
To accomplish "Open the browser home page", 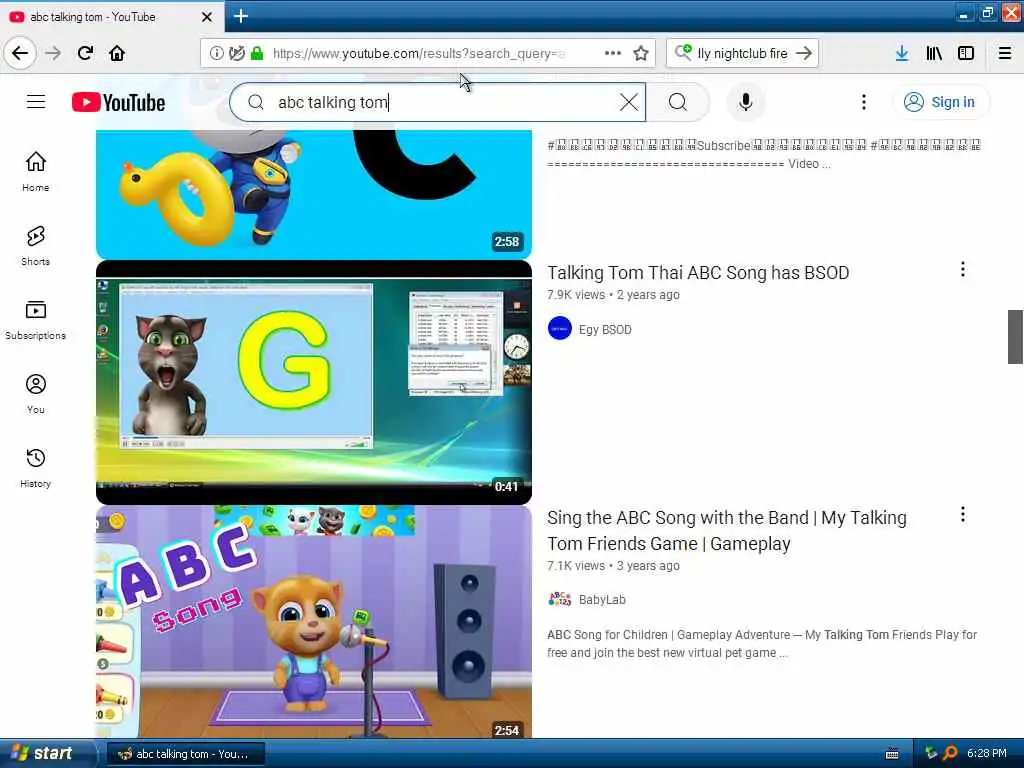I will (x=117, y=53).
